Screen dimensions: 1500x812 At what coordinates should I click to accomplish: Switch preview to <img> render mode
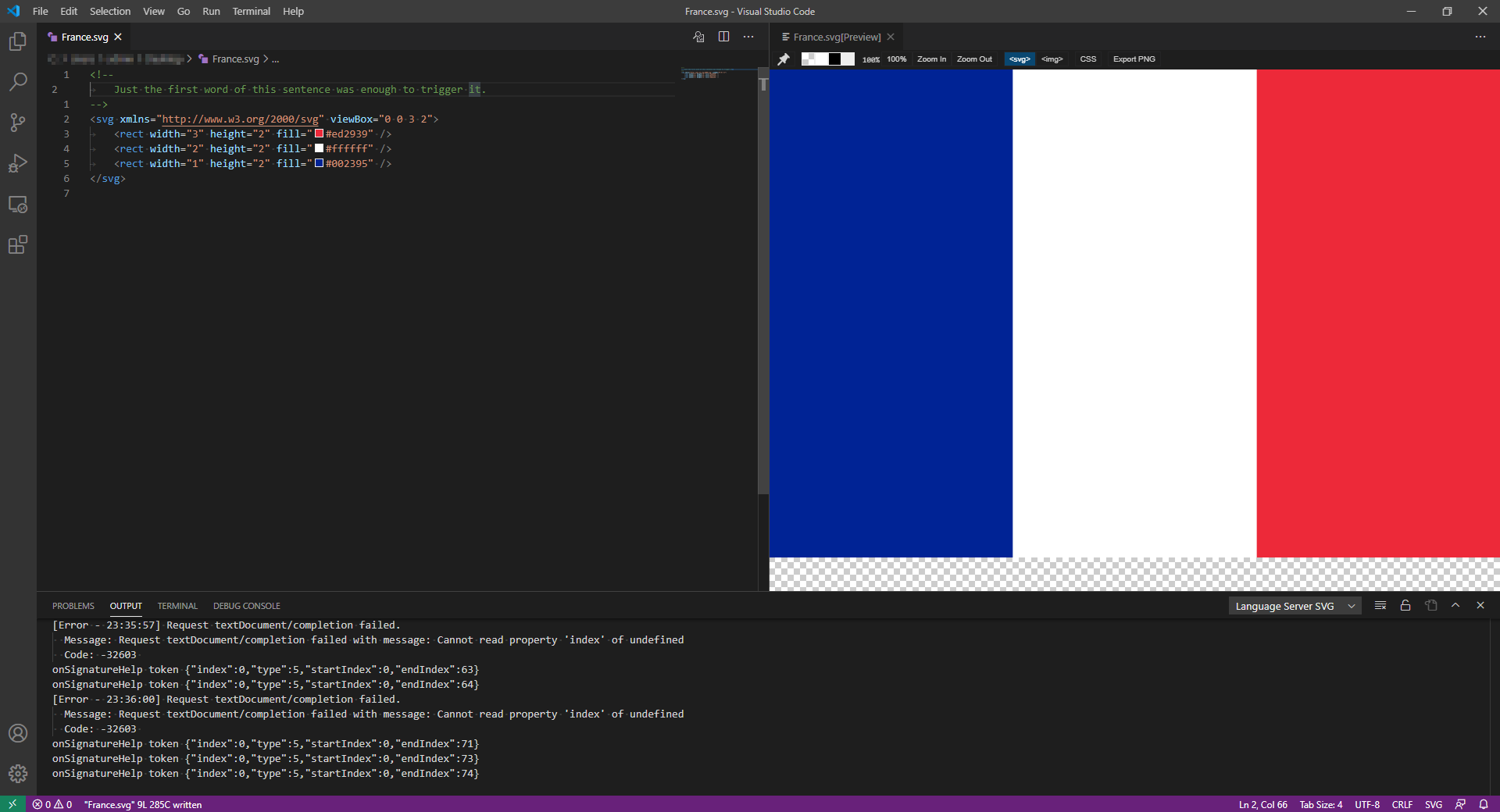click(x=1052, y=59)
